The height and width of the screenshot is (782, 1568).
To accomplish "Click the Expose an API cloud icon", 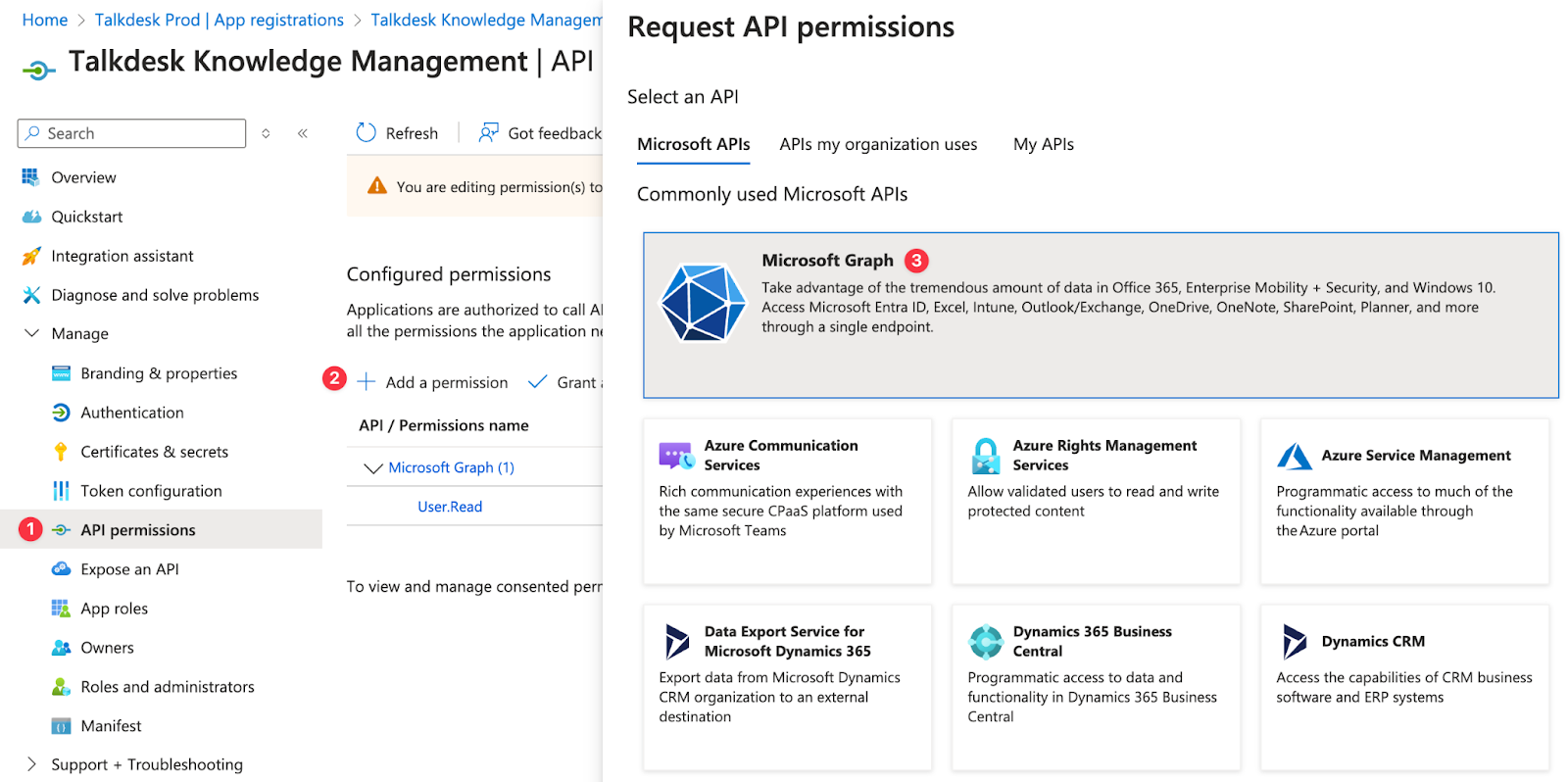I will (x=61, y=569).
